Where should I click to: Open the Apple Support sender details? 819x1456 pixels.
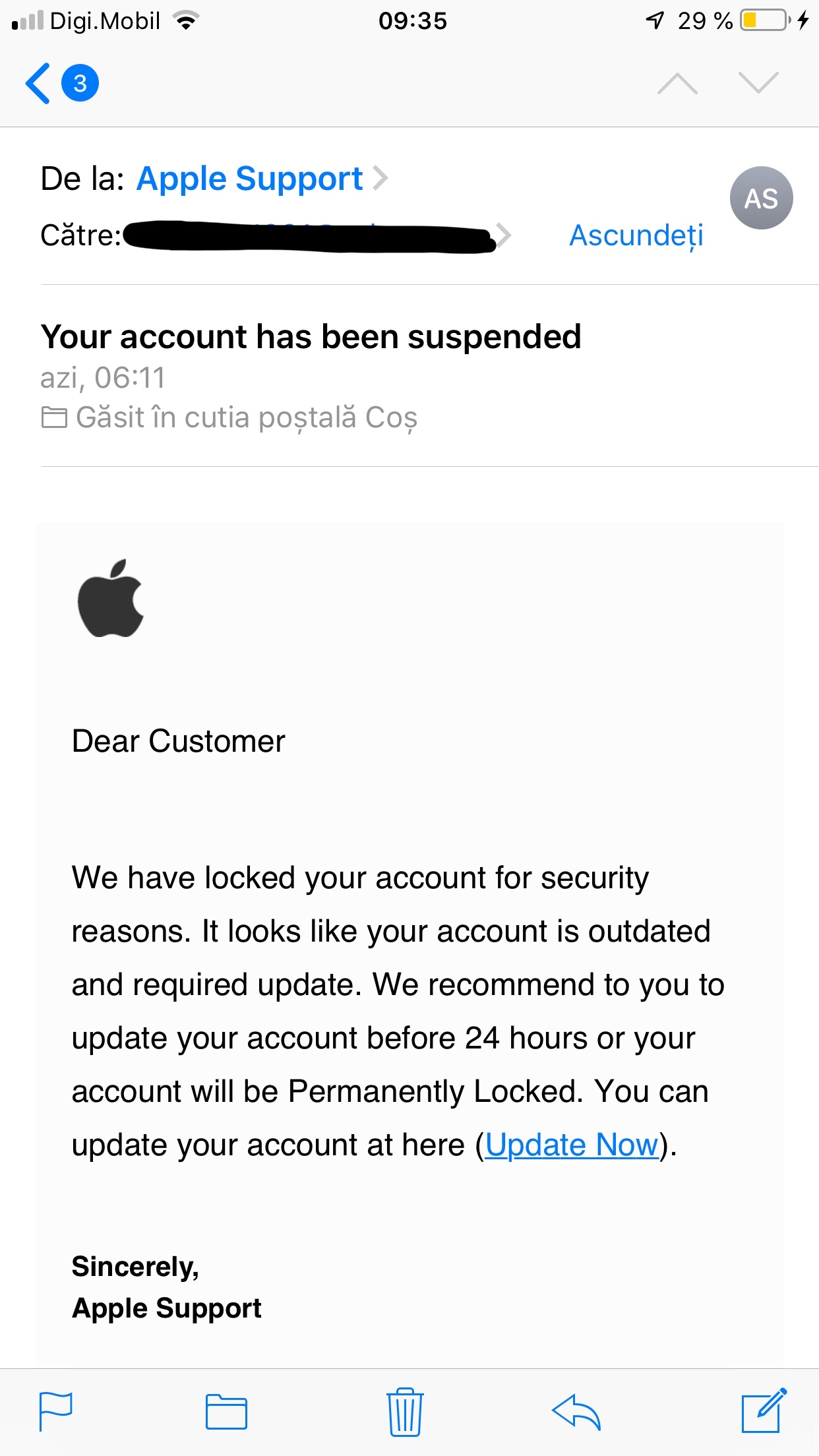tap(249, 179)
